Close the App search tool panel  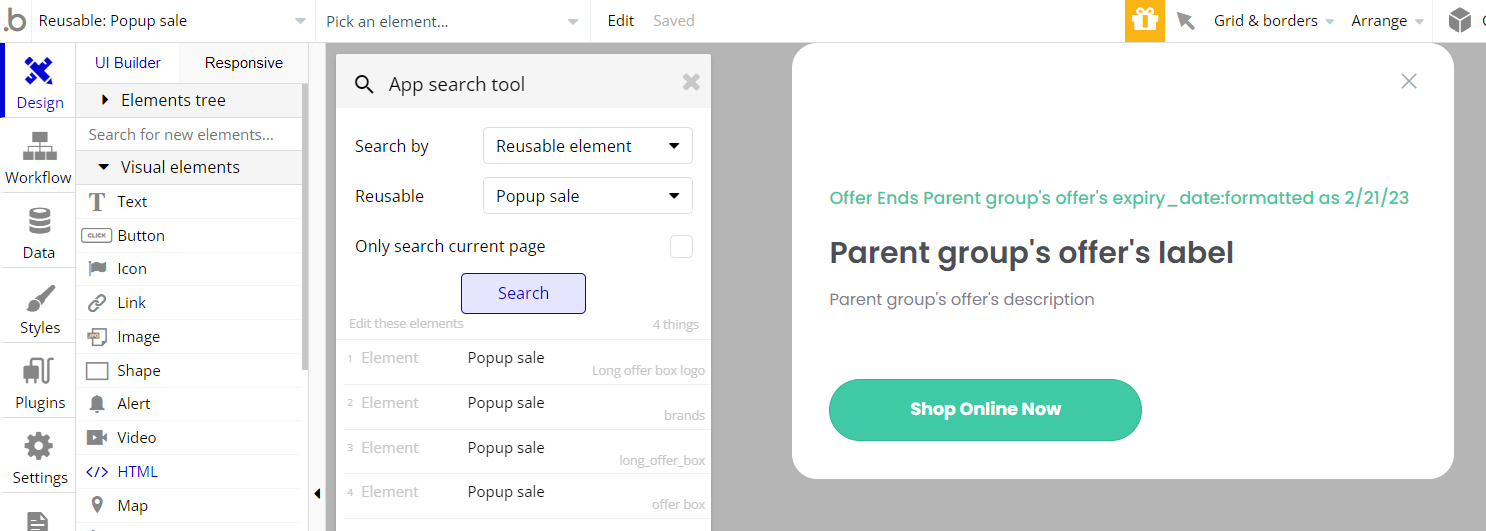click(691, 82)
